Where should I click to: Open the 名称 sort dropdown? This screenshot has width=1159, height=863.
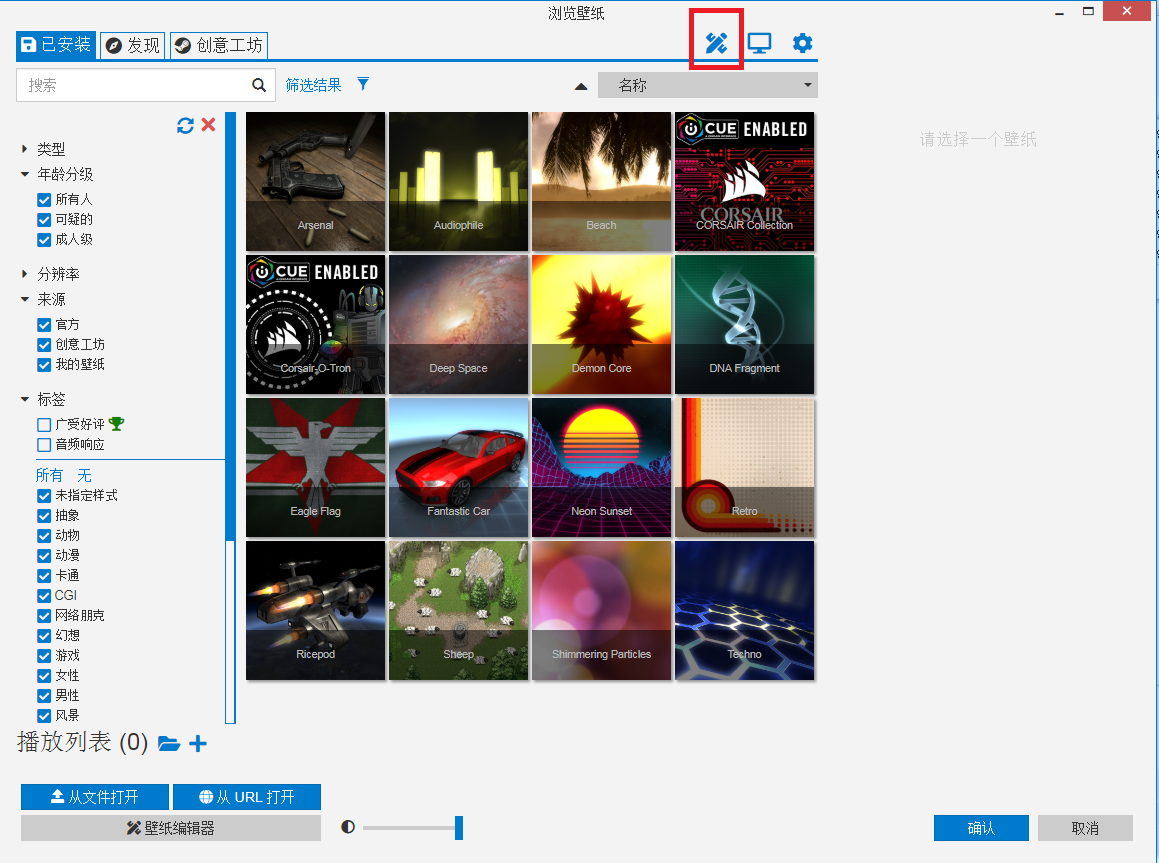point(707,85)
